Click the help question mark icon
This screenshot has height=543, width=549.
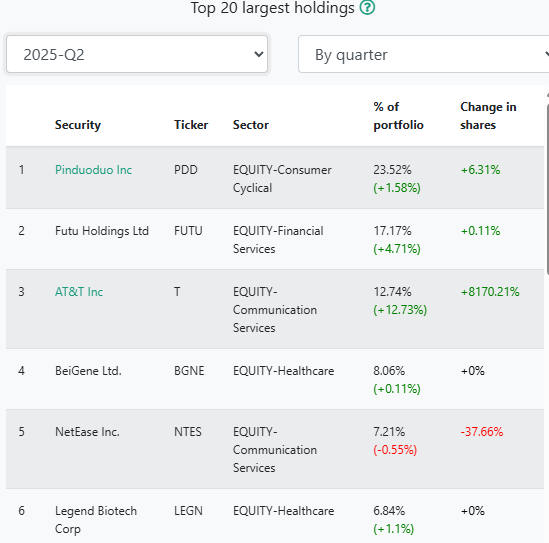pos(367,7)
